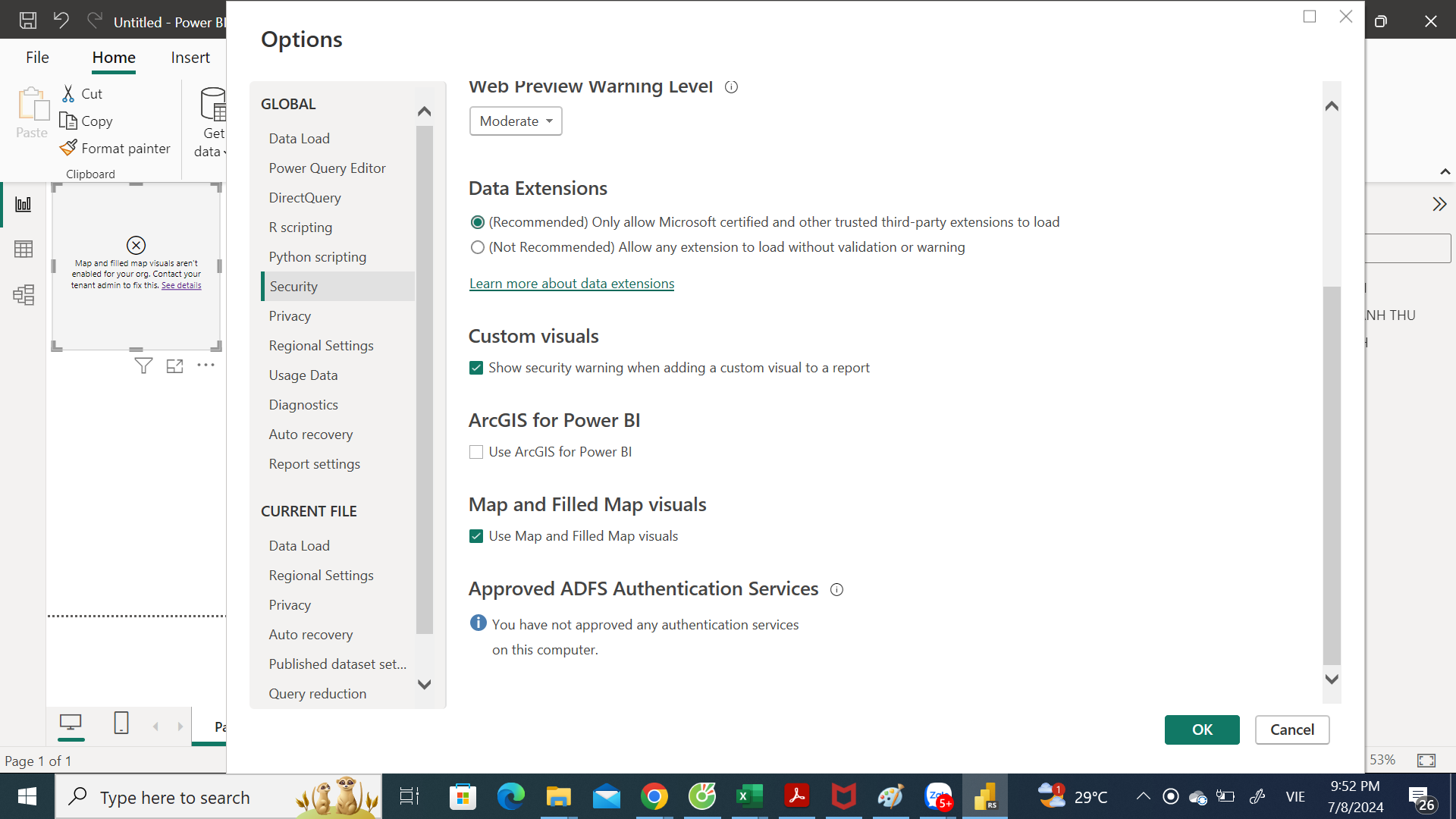Click the Undo arrow icon

[x=61, y=20]
